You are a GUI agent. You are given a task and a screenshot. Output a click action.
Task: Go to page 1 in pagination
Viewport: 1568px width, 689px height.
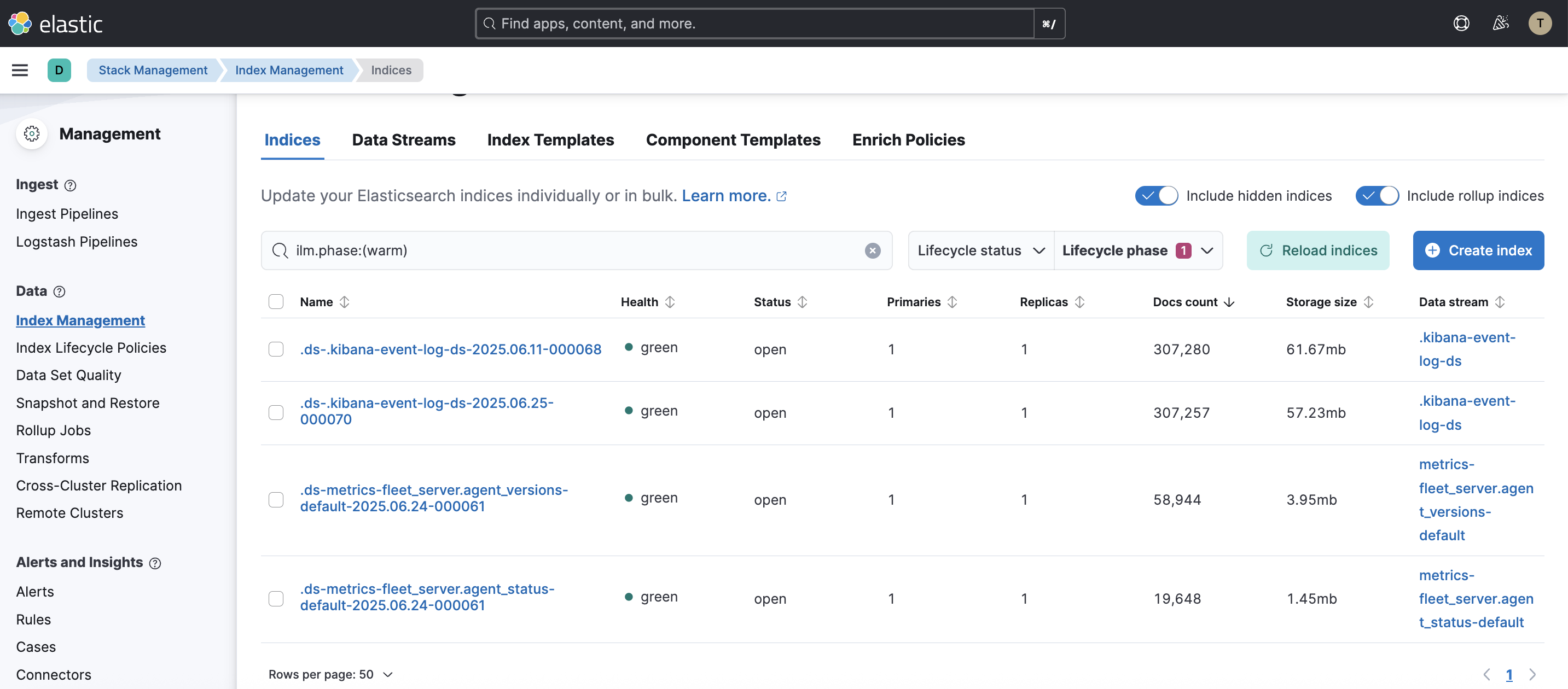[x=1509, y=674]
